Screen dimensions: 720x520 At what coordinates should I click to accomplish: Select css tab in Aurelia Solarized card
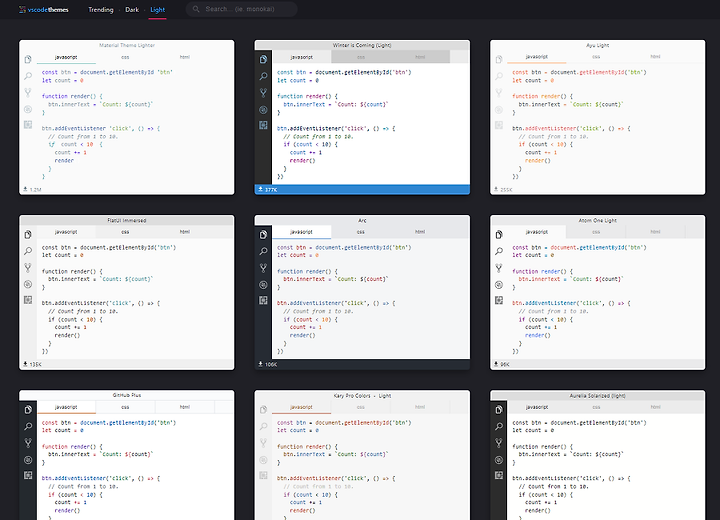pyautogui.click(x=596, y=407)
